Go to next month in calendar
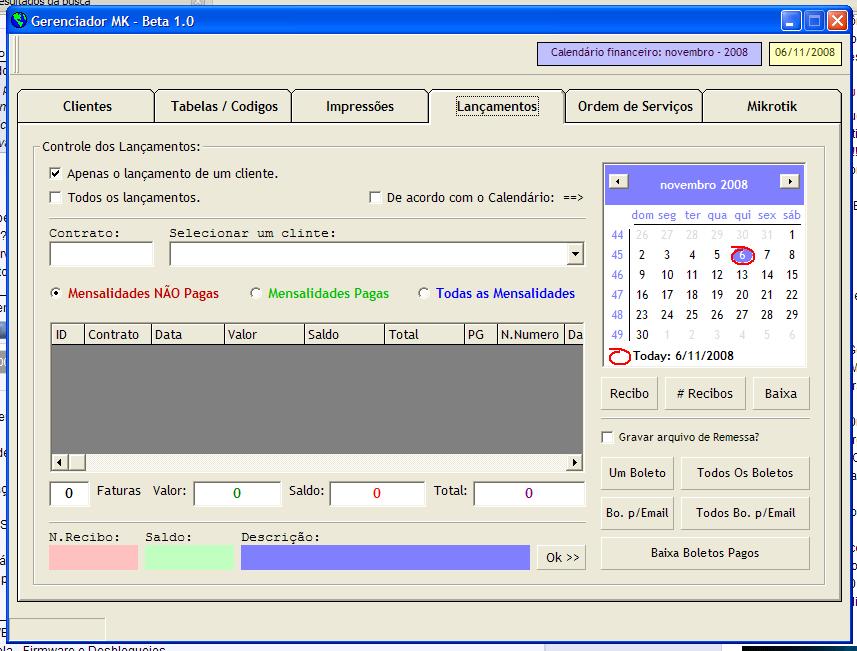857x651 pixels. [789, 181]
